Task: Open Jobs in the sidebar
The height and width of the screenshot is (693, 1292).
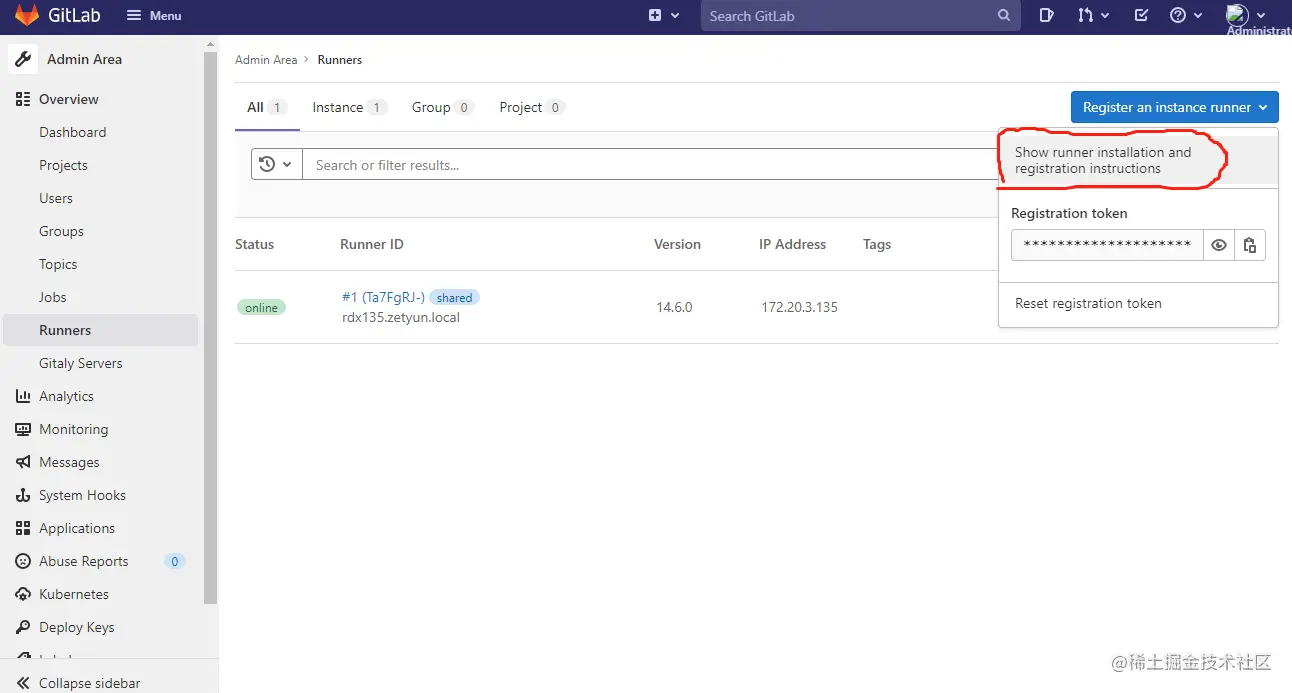Action: pyautogui.click(x=53, y=297)
